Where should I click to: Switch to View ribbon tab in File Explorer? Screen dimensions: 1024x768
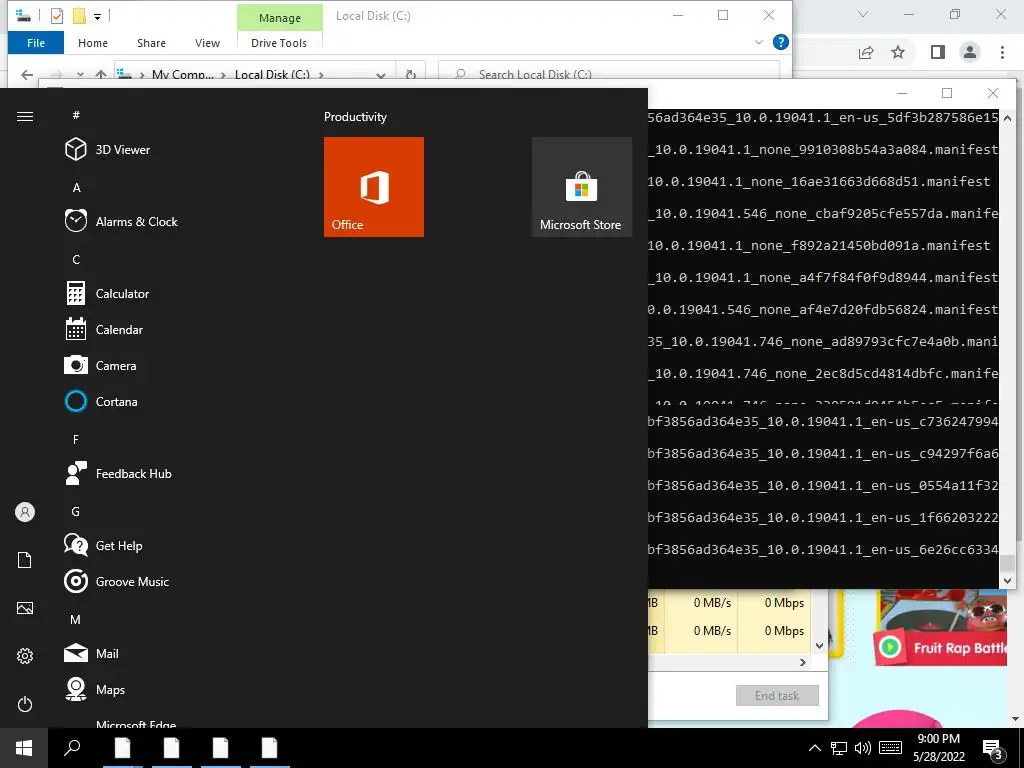click(207, 43)
